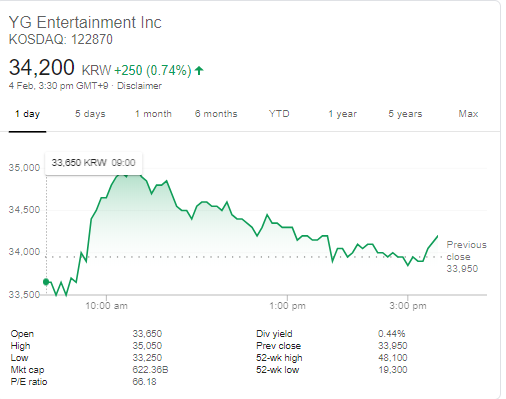Click the 34,200 price value
Viewport: 506px width, 399px height.
(42, 68)
